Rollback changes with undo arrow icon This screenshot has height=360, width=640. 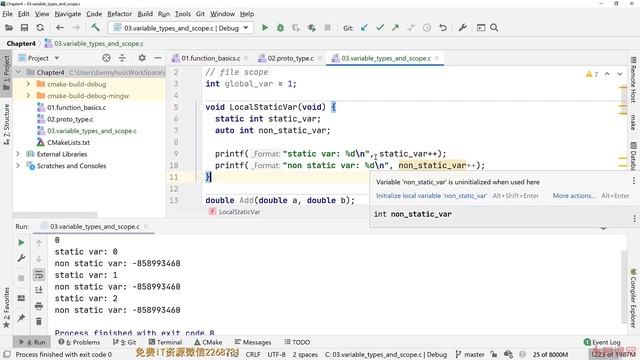(x=443, y=28)
